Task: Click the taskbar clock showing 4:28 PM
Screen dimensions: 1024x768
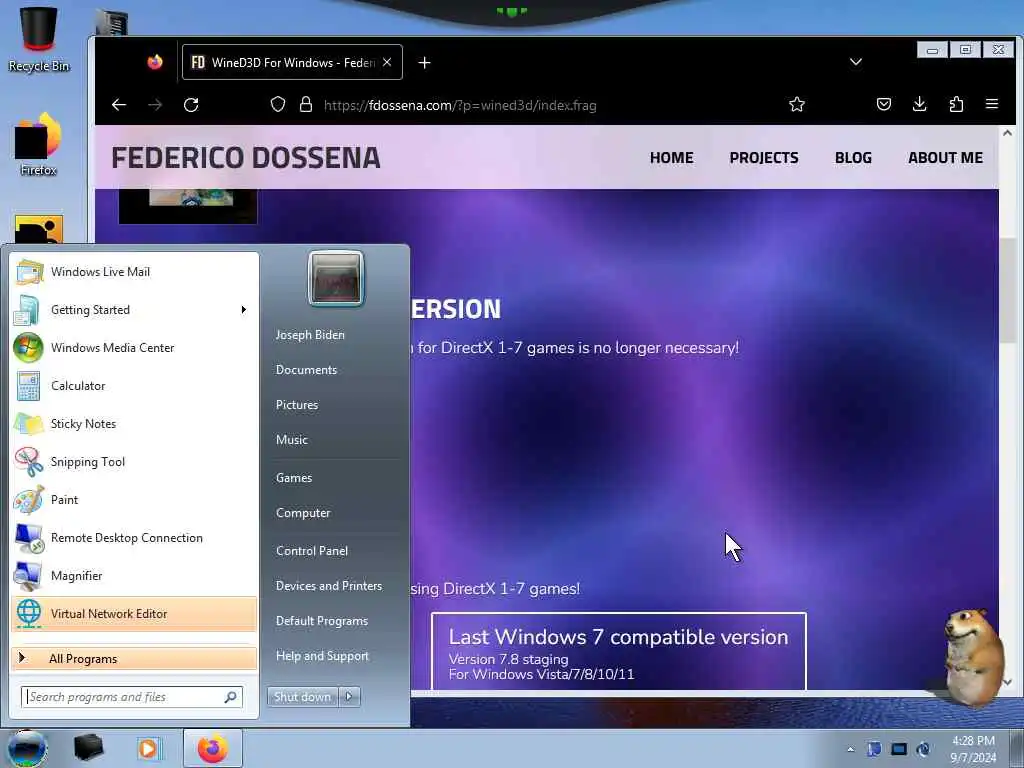Action: pyautogui.click(x=973, y=749)
